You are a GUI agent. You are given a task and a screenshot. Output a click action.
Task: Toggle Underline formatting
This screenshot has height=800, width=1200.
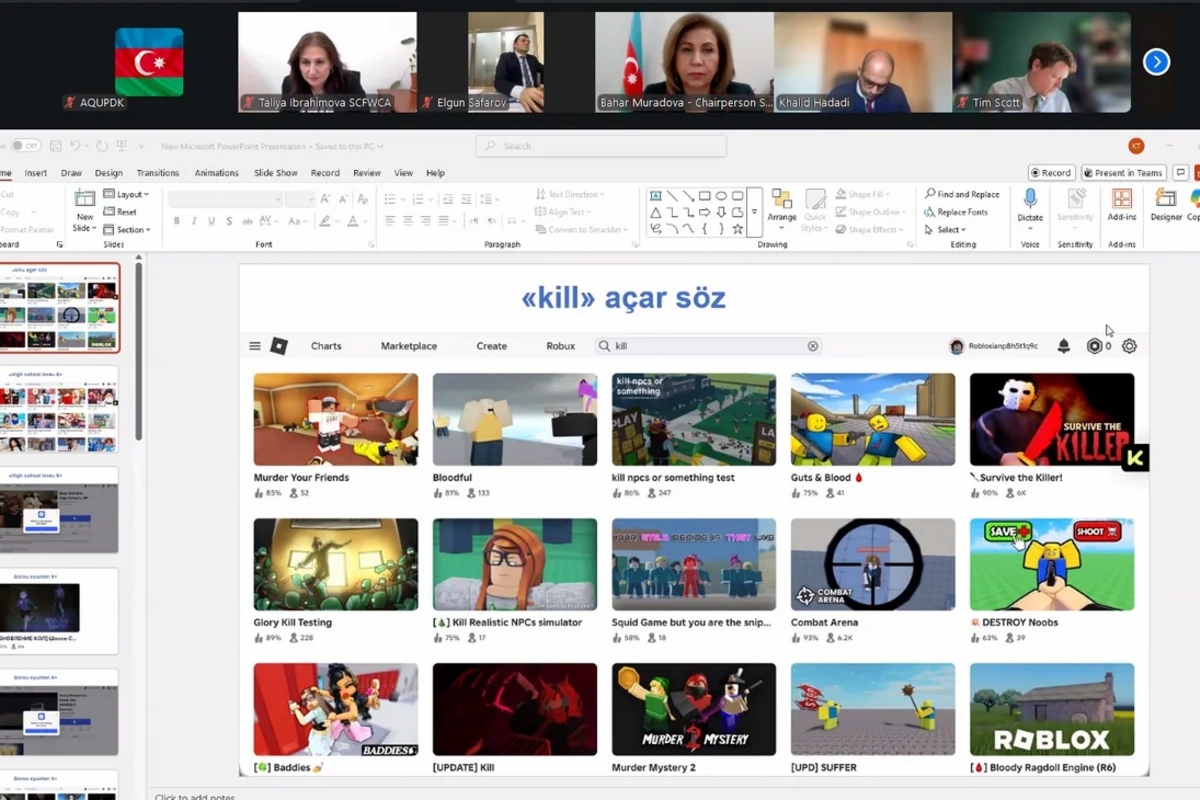[x=210, y=220]
